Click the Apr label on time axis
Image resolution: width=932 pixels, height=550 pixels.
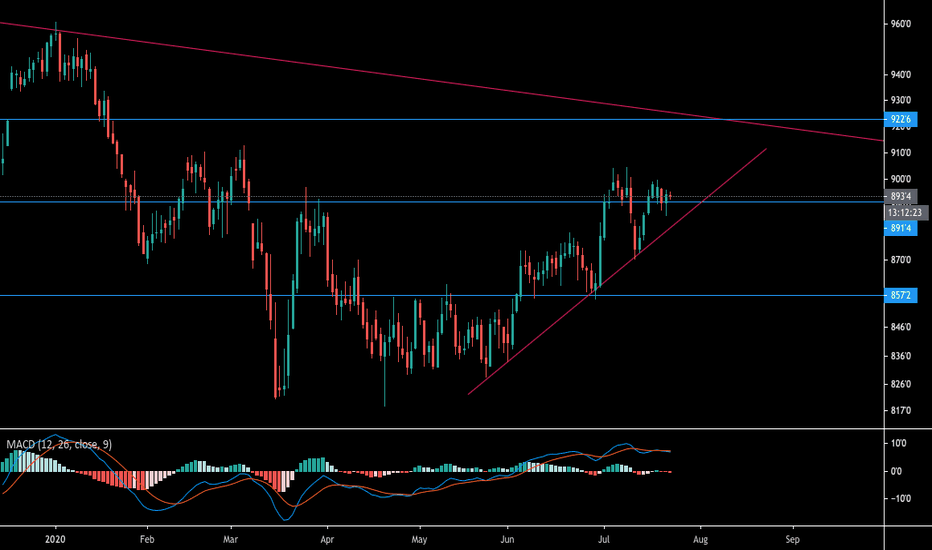click(327, 539)
